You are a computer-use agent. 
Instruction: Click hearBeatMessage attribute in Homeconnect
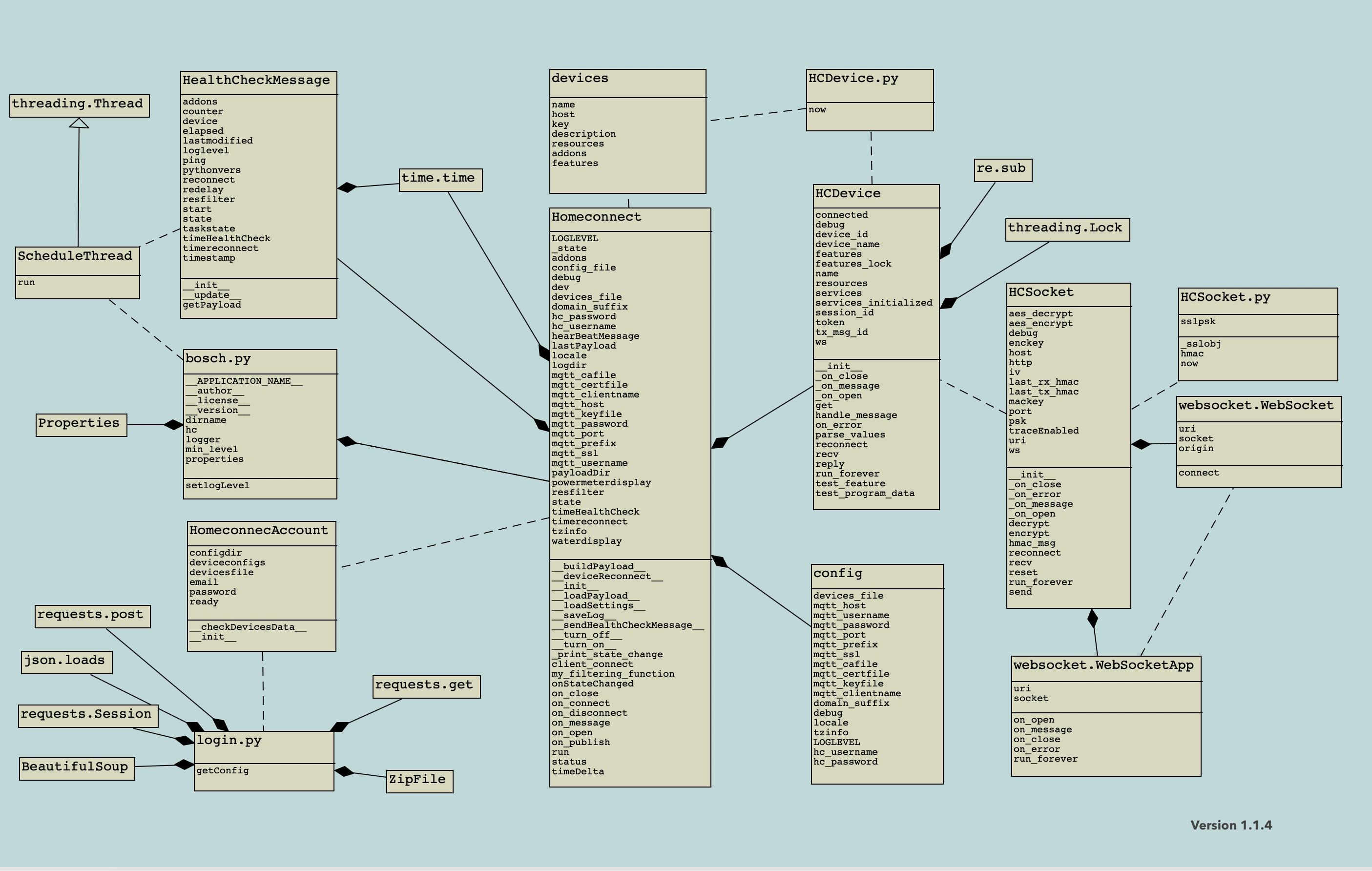[x=595, y=336]
